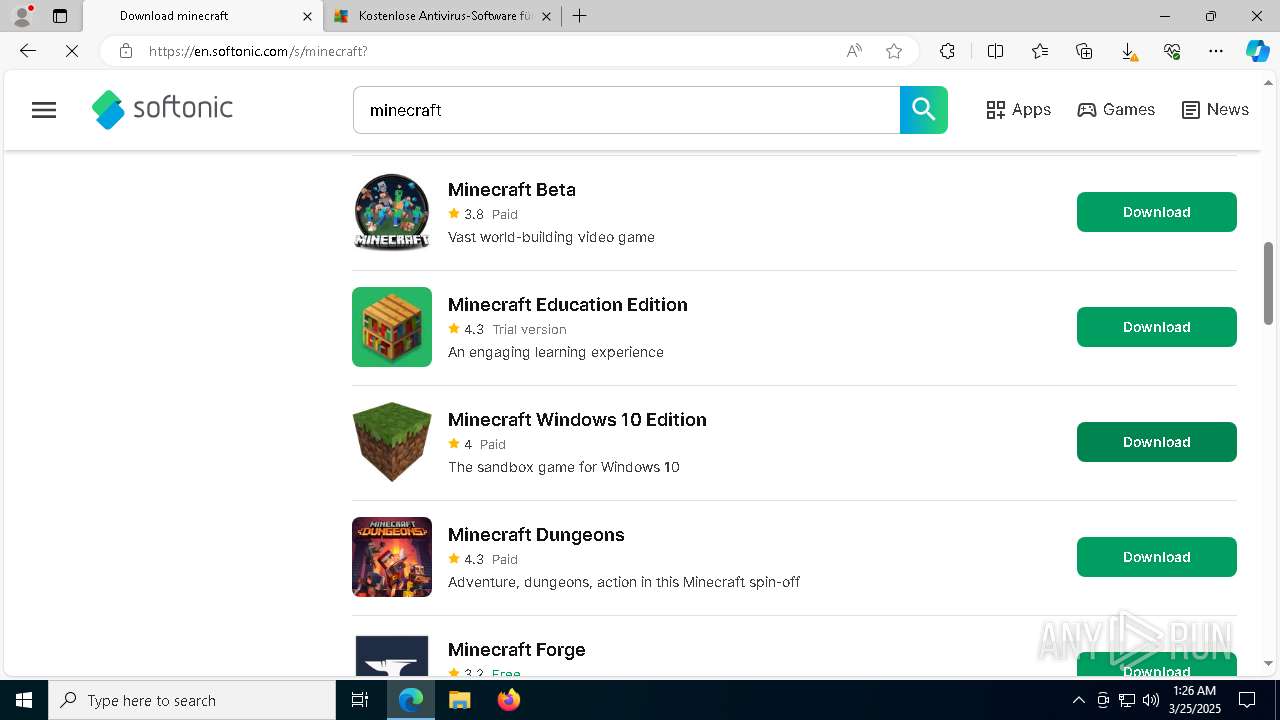Viewport: 1280px width, 720px height.
Task: Open Edge Settings and more menu
Action: (x=1216, y=51)
